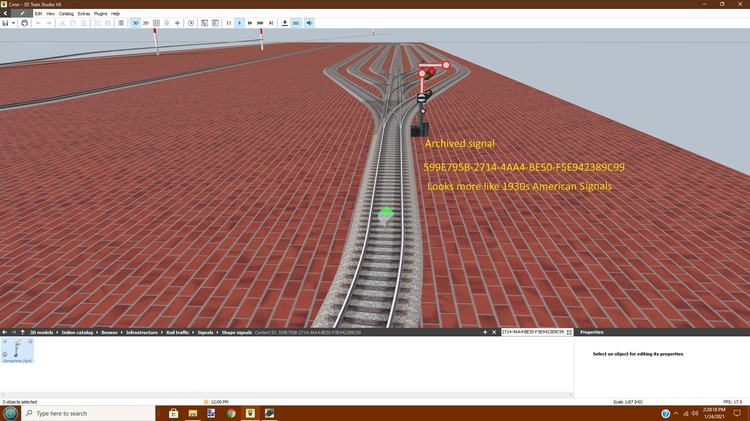Click the camera icon in toolbar
Image resolution: width=750 pixels, height=421 pixels.
[167, 23]
